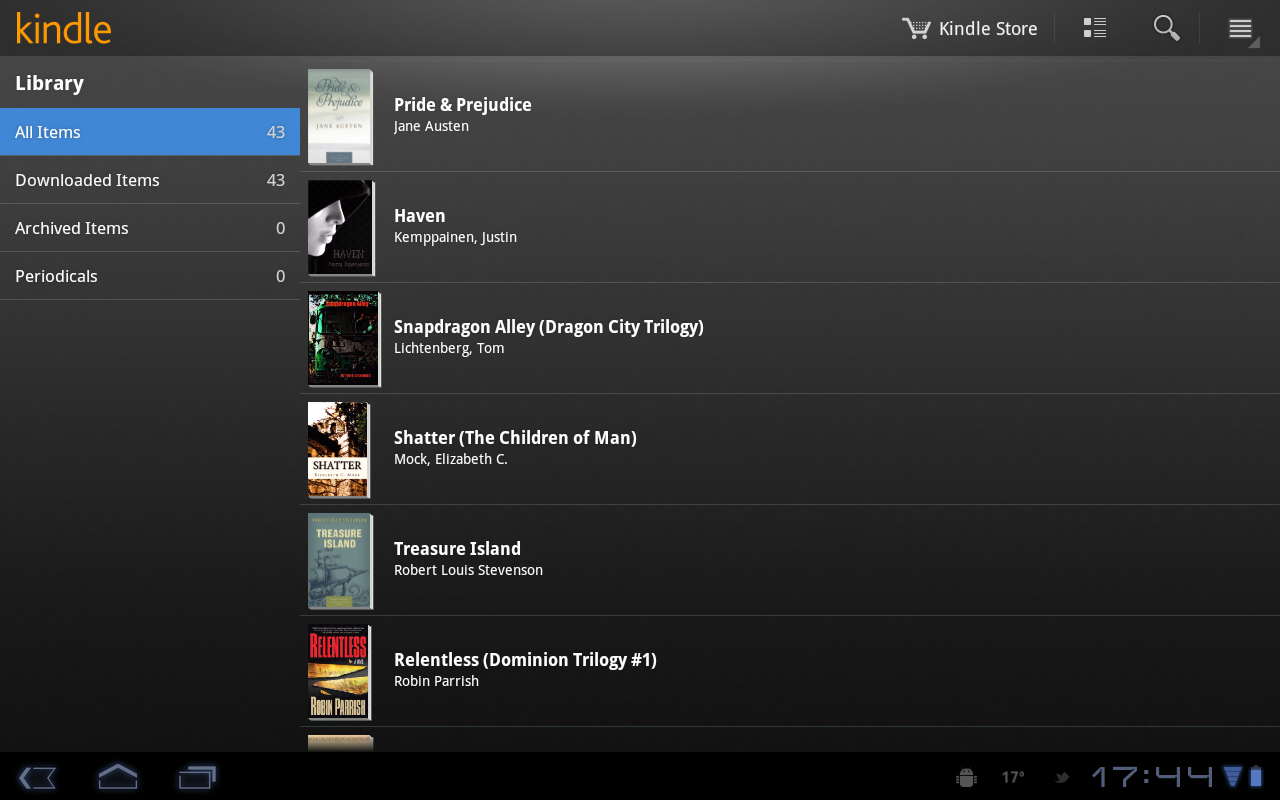1280x800 pixels.
Task: Switch to list/grid view icon
Action: pyautogui.click(x=1095, y=28)
